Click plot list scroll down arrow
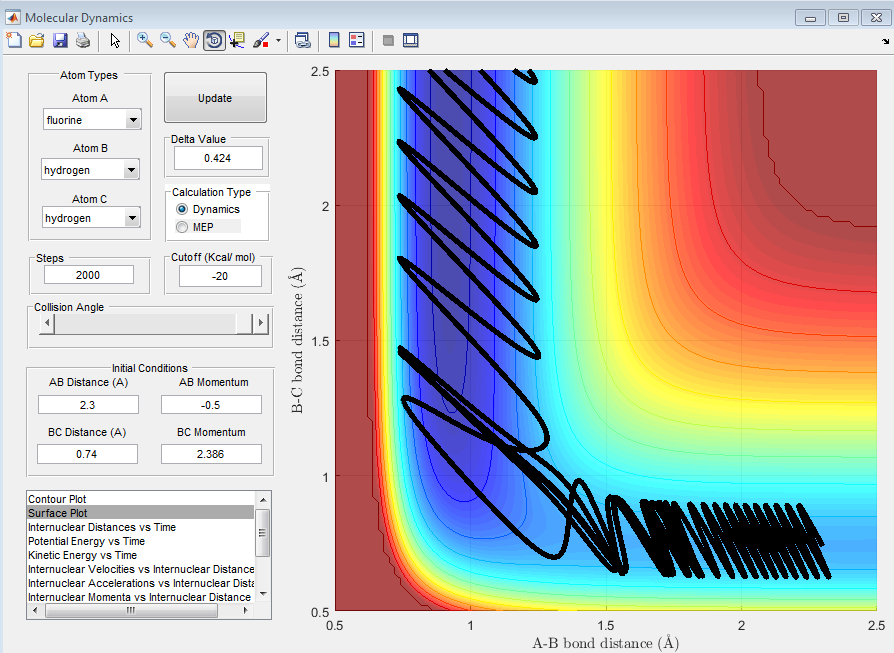 click(263, 594)
